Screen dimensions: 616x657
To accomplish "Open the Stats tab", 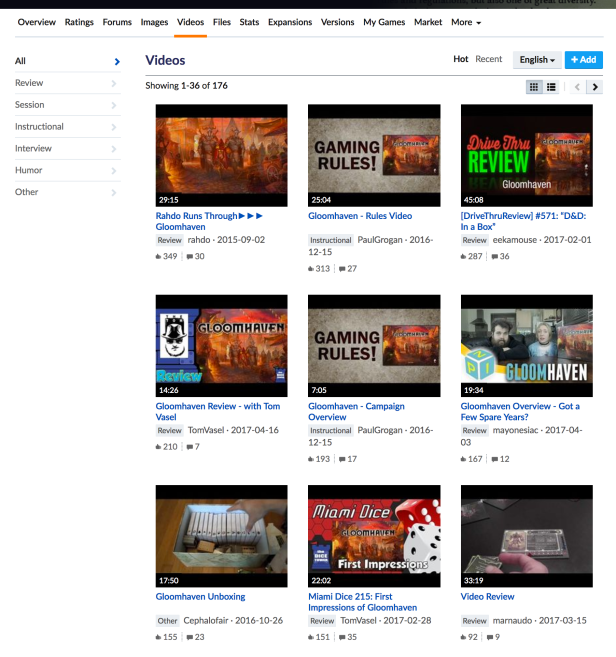I will 249,22.
